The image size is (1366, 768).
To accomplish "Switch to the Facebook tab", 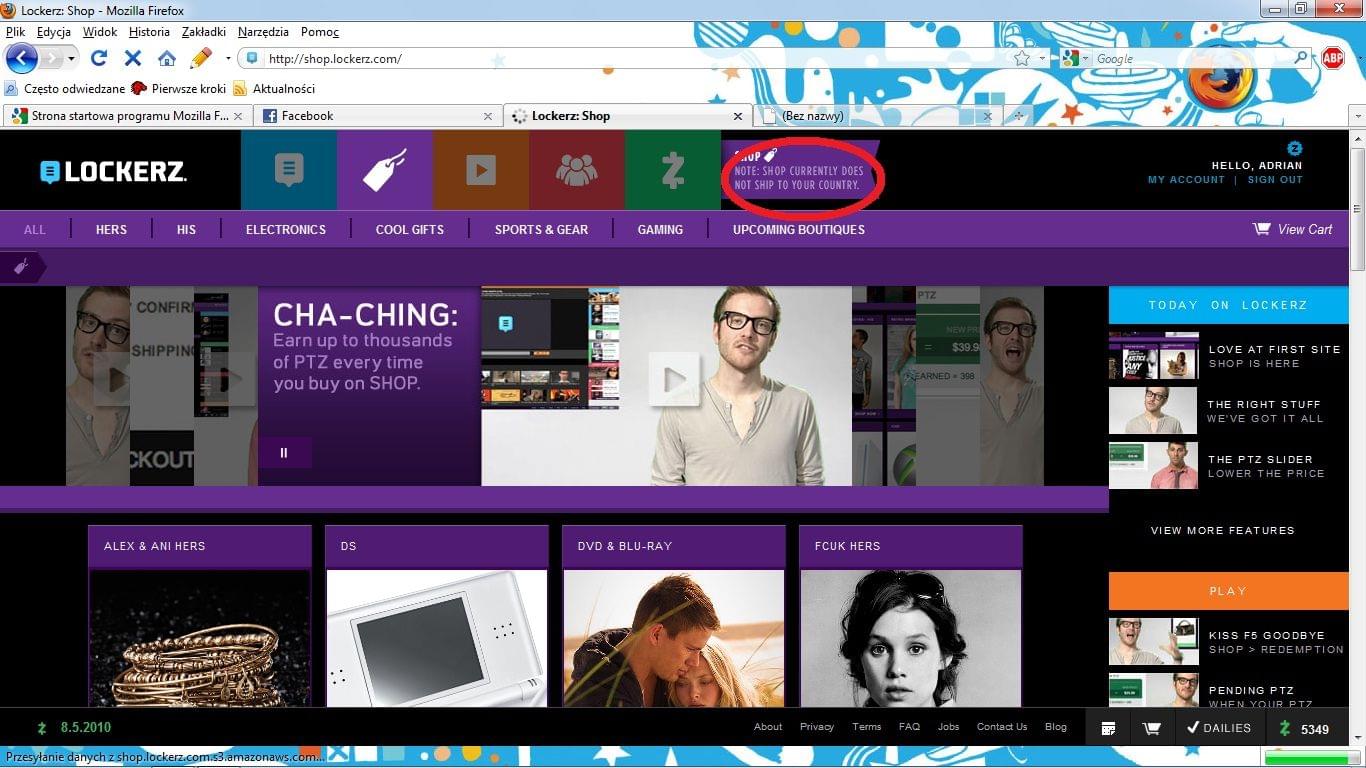I will coord(378,116).
